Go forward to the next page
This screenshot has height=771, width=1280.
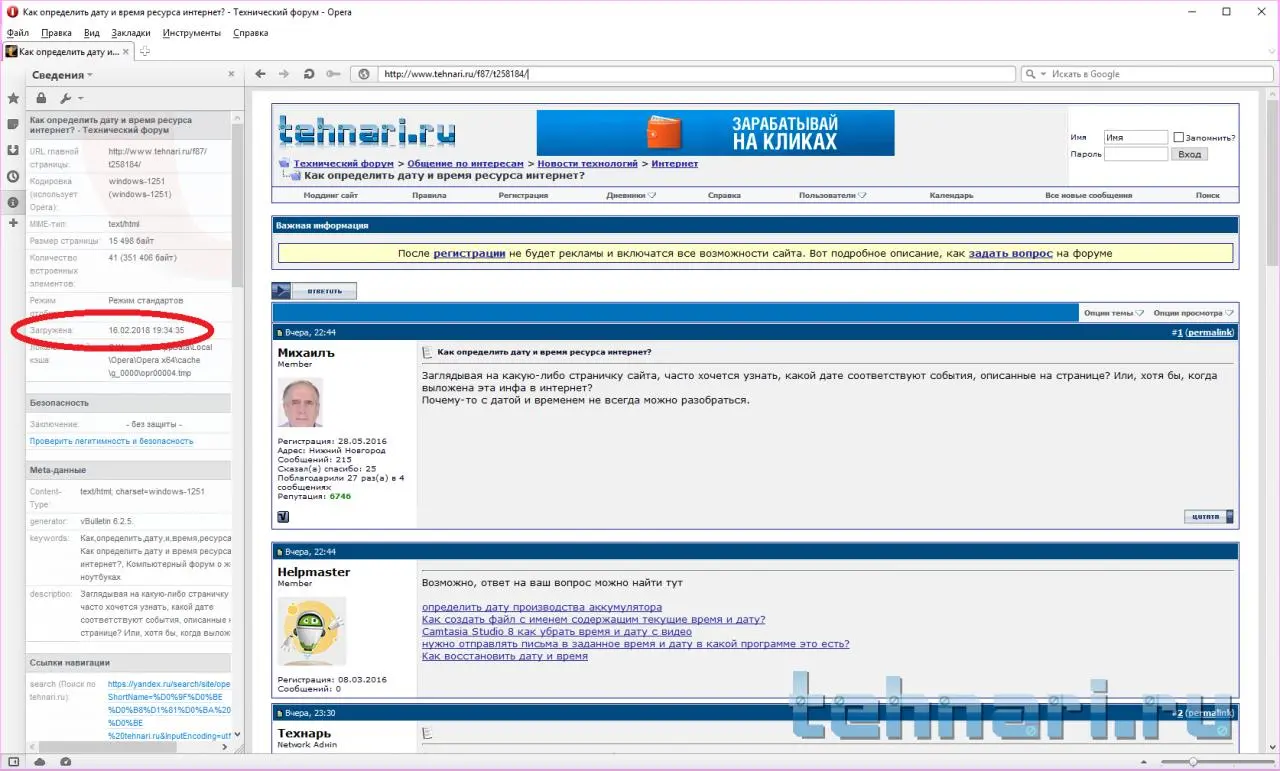[x=284, y=74]
